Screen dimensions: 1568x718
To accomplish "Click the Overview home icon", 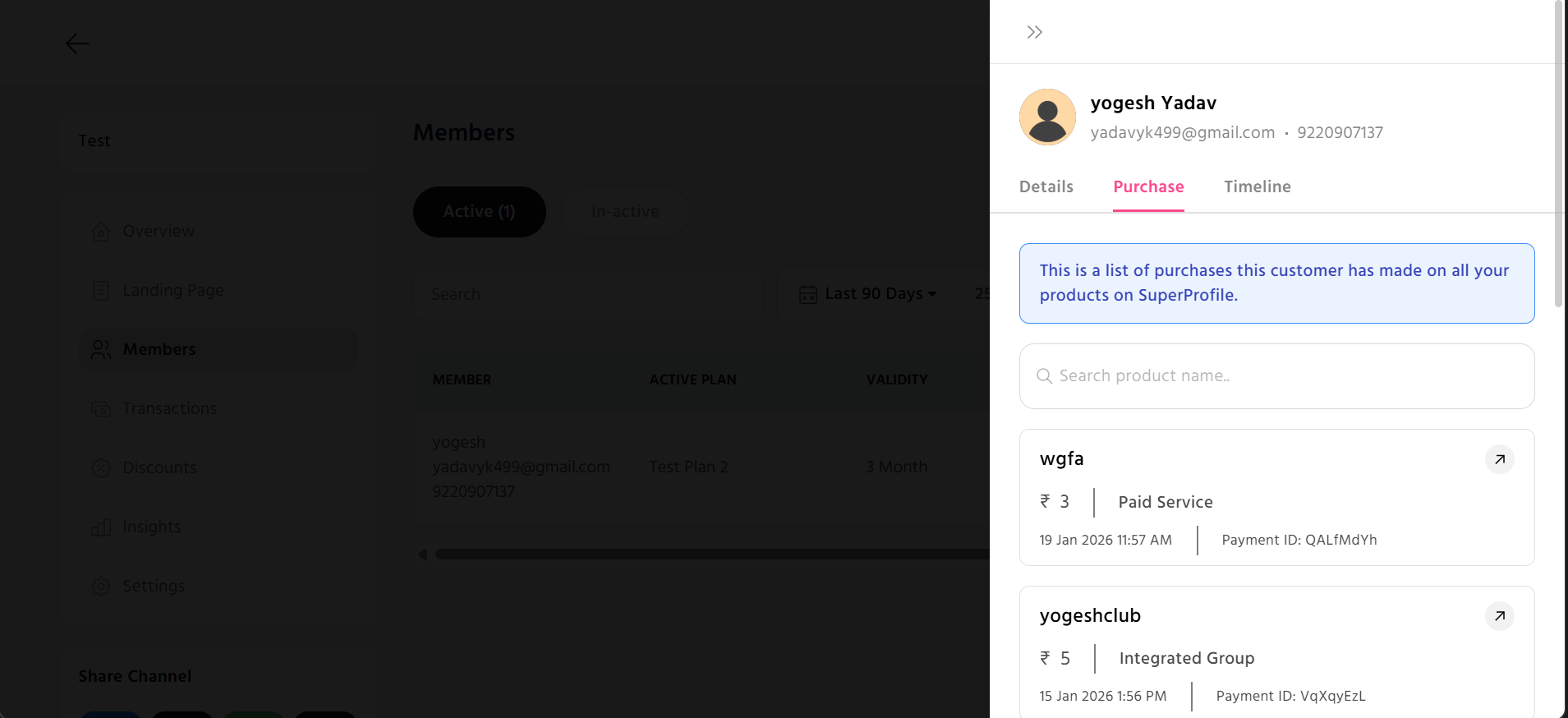I will coord(101,232).
